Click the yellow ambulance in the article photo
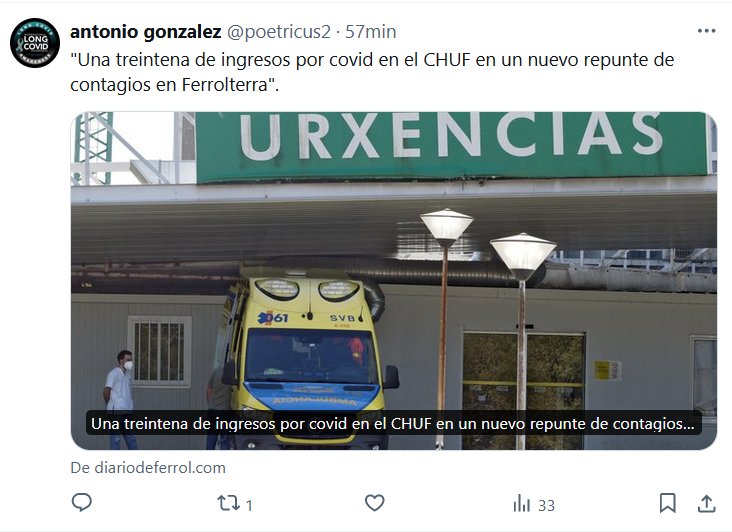The height and width of the screenshot is (532, 732). pos(308,359)
